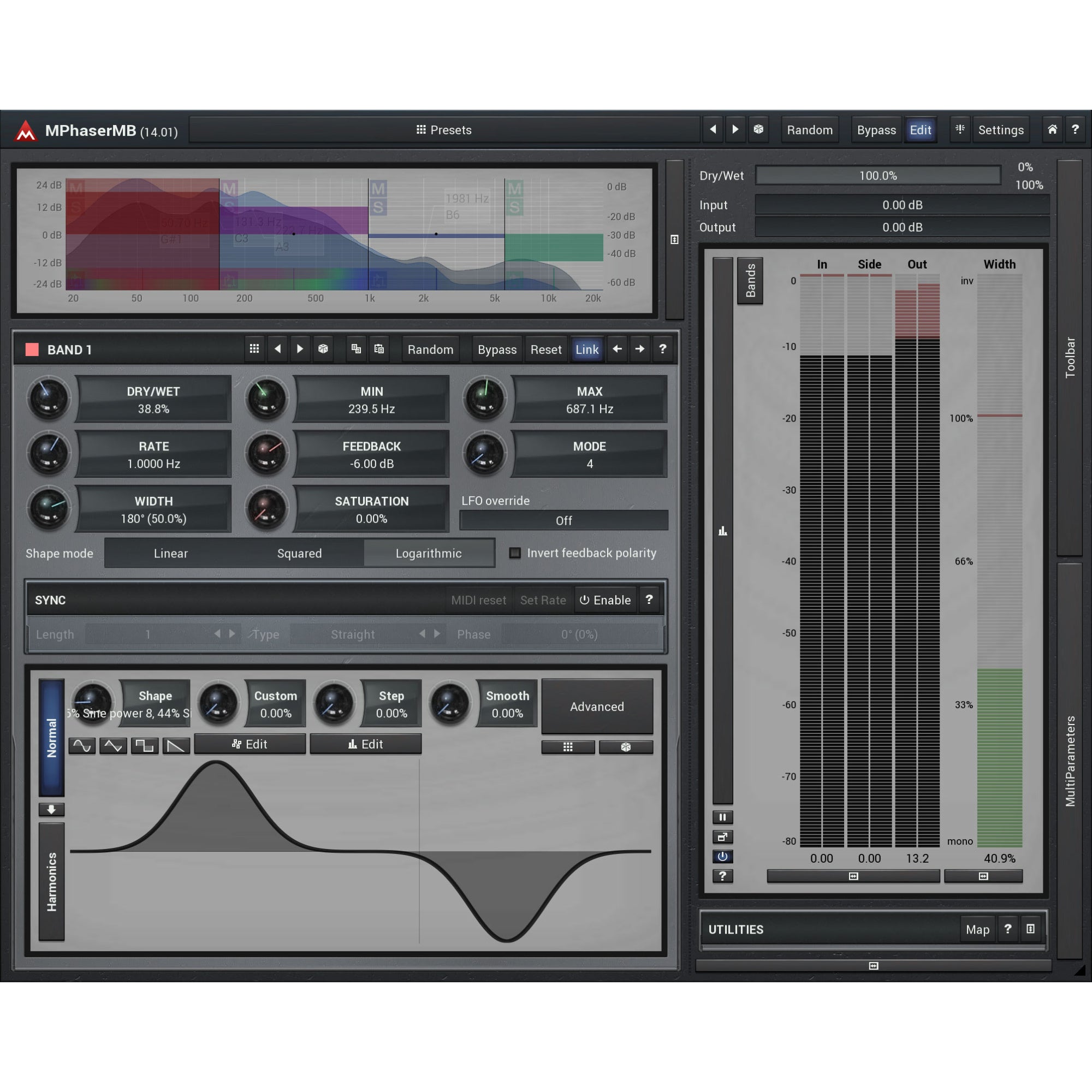
Task: Click the Band 1 presets grid icon
Action: (x=254, y=349)
